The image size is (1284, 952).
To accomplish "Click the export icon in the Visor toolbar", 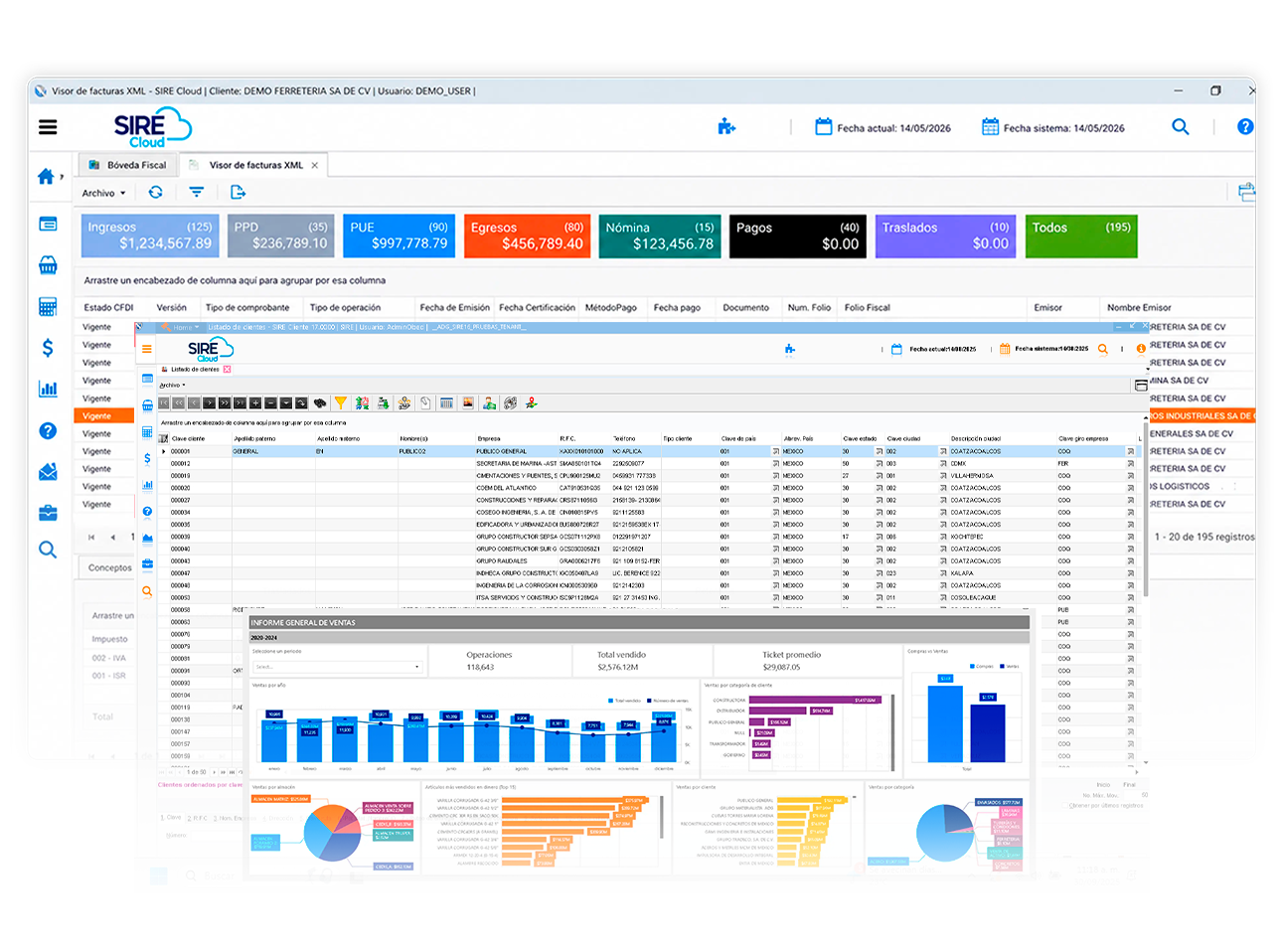I will 238,193.
